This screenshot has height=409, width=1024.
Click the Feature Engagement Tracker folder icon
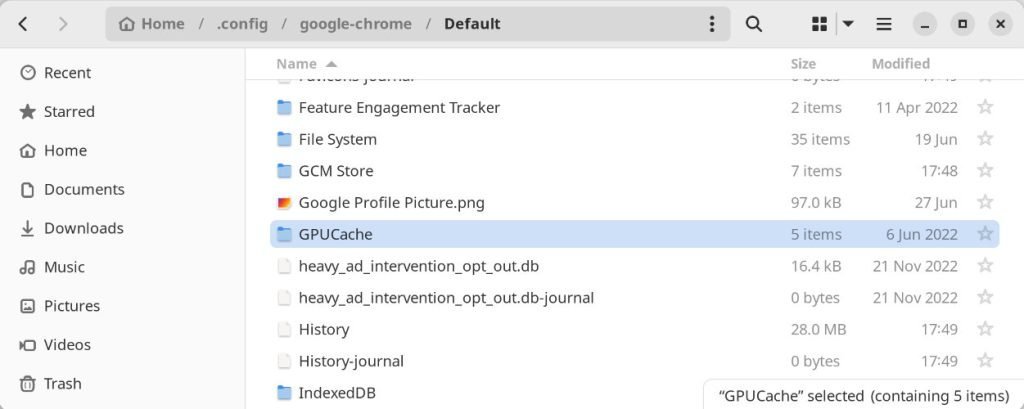point(284,107)
